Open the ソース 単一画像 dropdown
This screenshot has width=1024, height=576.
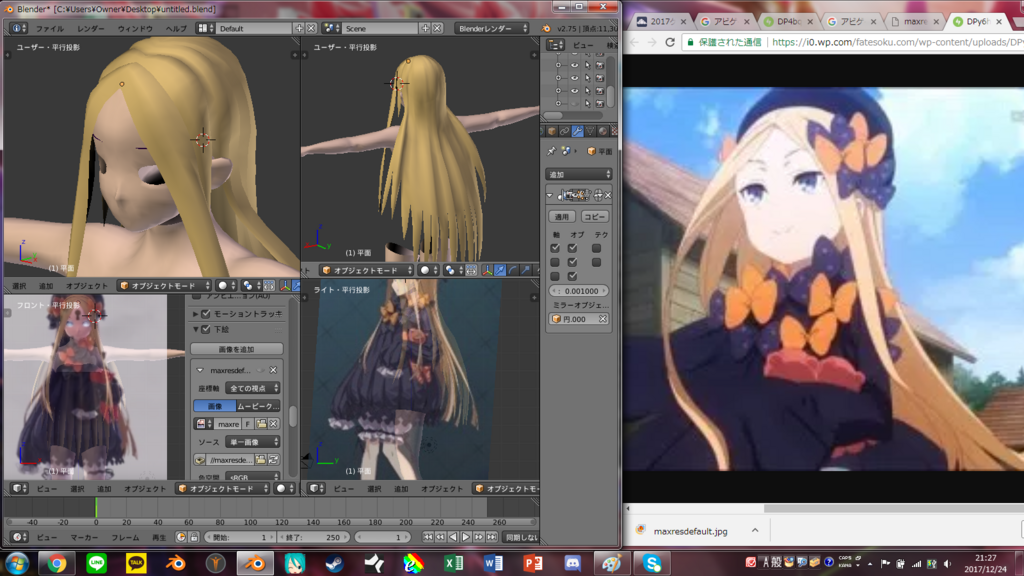click(253, 442)
